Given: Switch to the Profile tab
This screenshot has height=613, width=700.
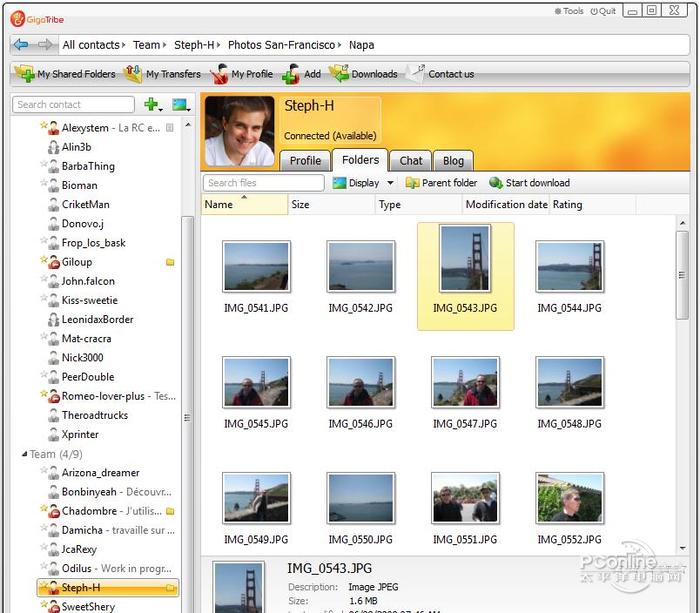Looking at the screenshot, I should (x=305, y=161).
